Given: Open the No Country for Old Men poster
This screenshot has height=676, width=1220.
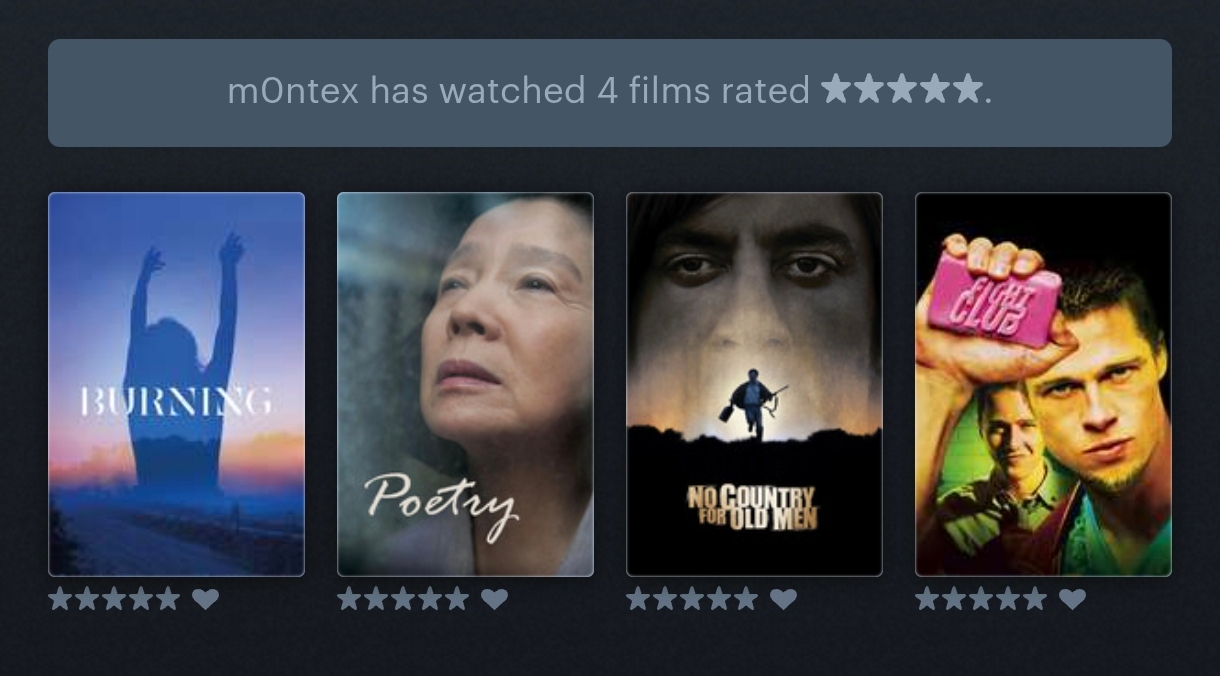Looking at the screenshot, I should (x=754, y=384).
